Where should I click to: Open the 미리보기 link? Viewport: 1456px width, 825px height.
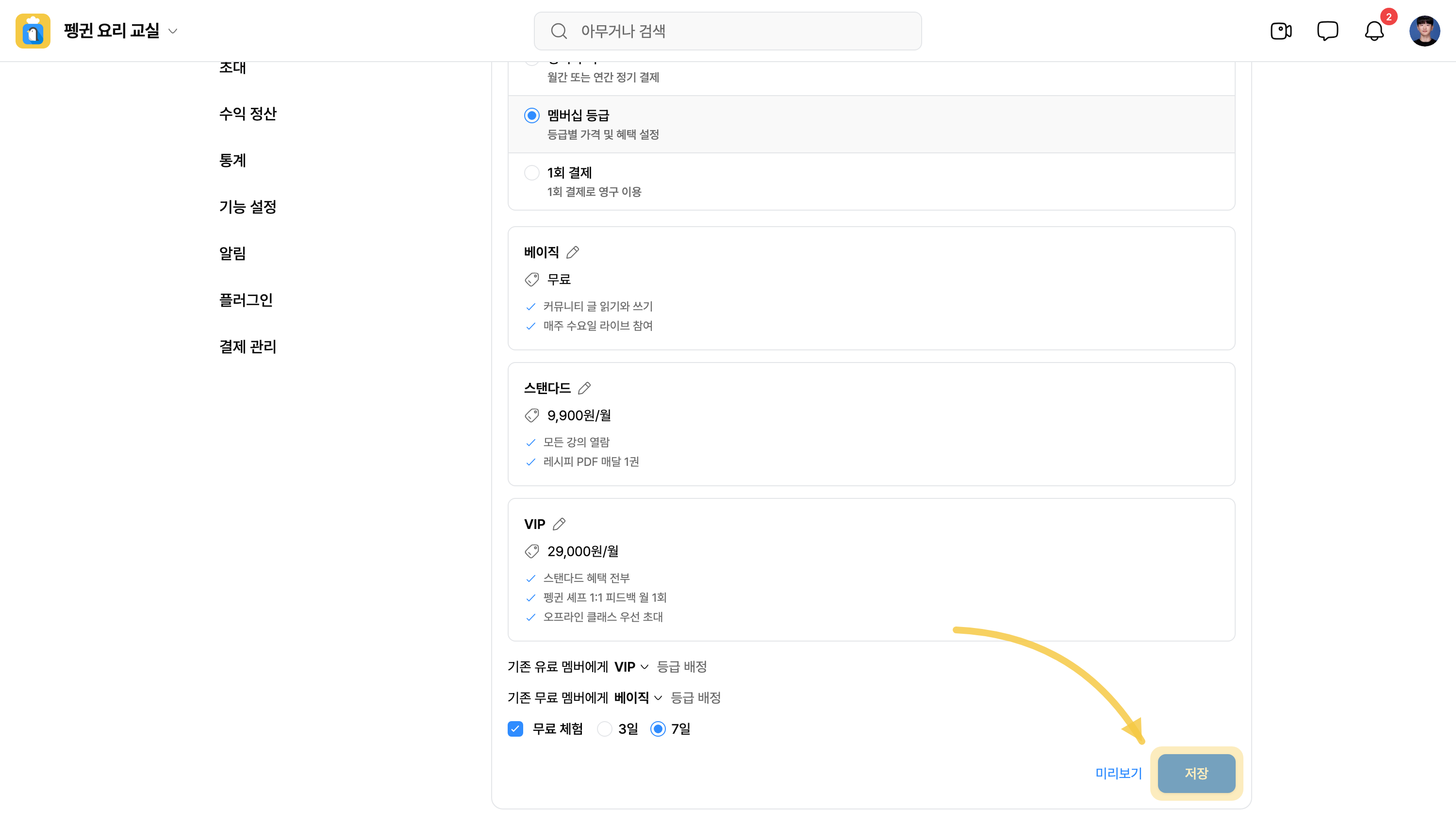coord(1118,774)
